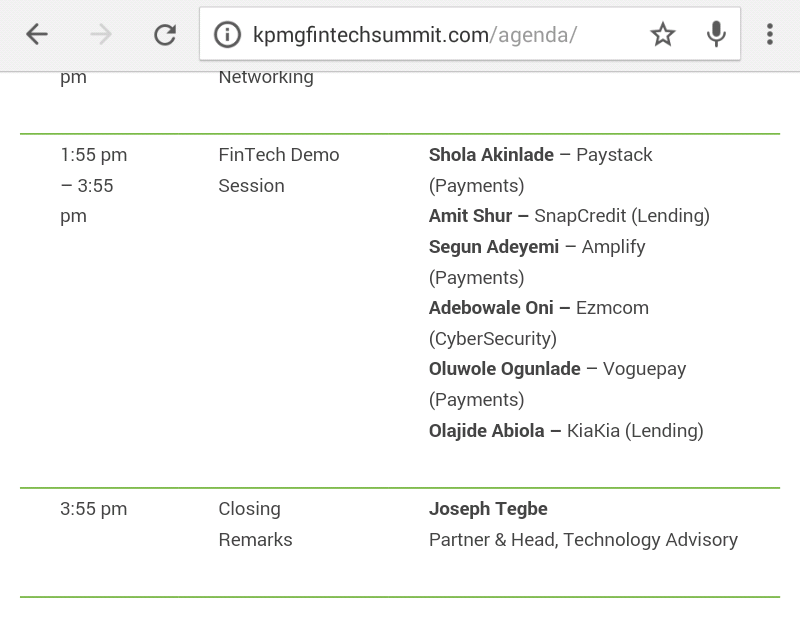Tap the browser back arrow

tap(37, 35)
